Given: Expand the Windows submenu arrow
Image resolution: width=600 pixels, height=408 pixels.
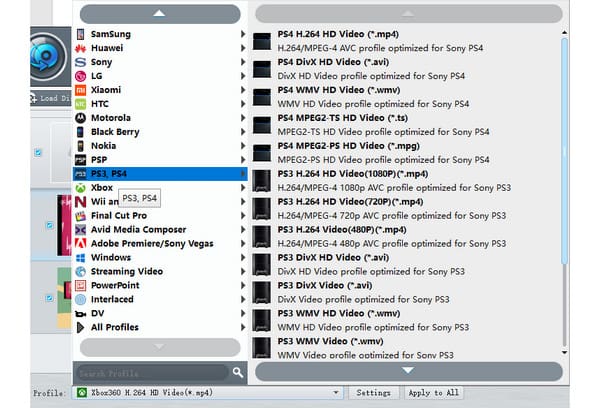Looking at the screenshot, I should tap(243, 258).
